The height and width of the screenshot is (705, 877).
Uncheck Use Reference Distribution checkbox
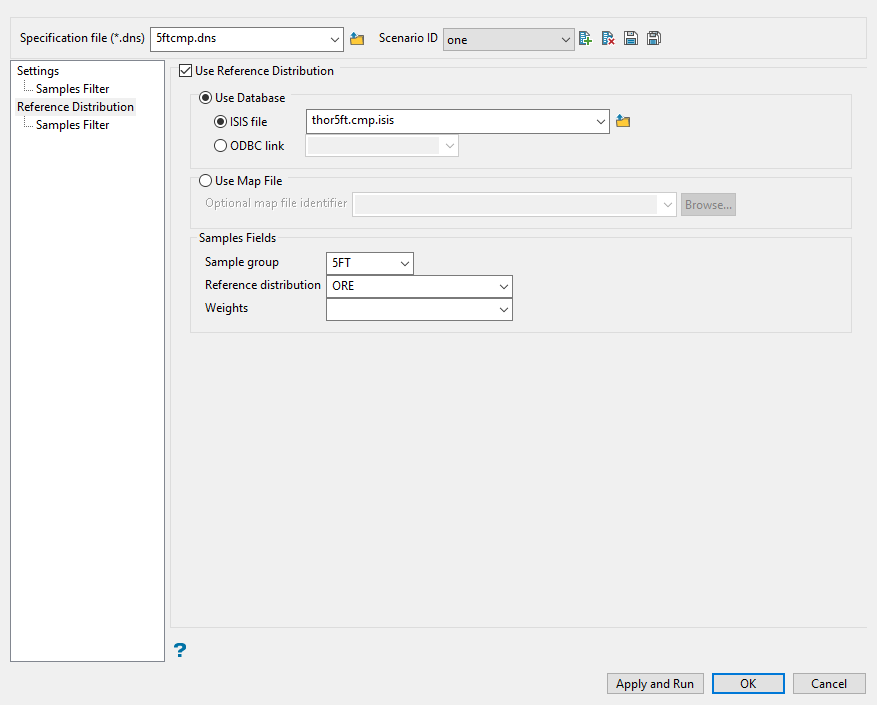185,71
